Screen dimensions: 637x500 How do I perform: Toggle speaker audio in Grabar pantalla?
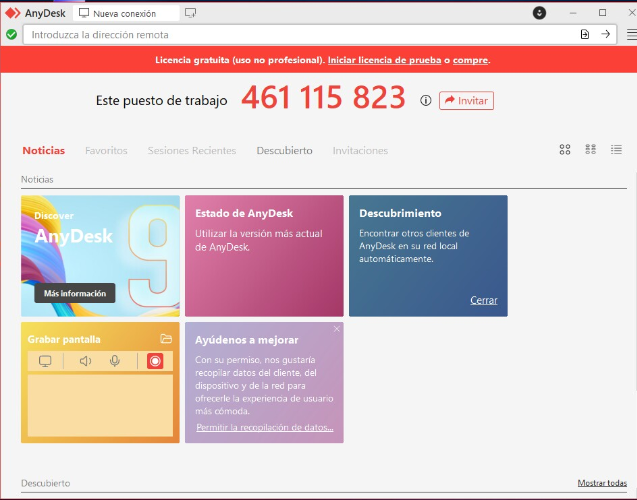click(x=85, y=361)
